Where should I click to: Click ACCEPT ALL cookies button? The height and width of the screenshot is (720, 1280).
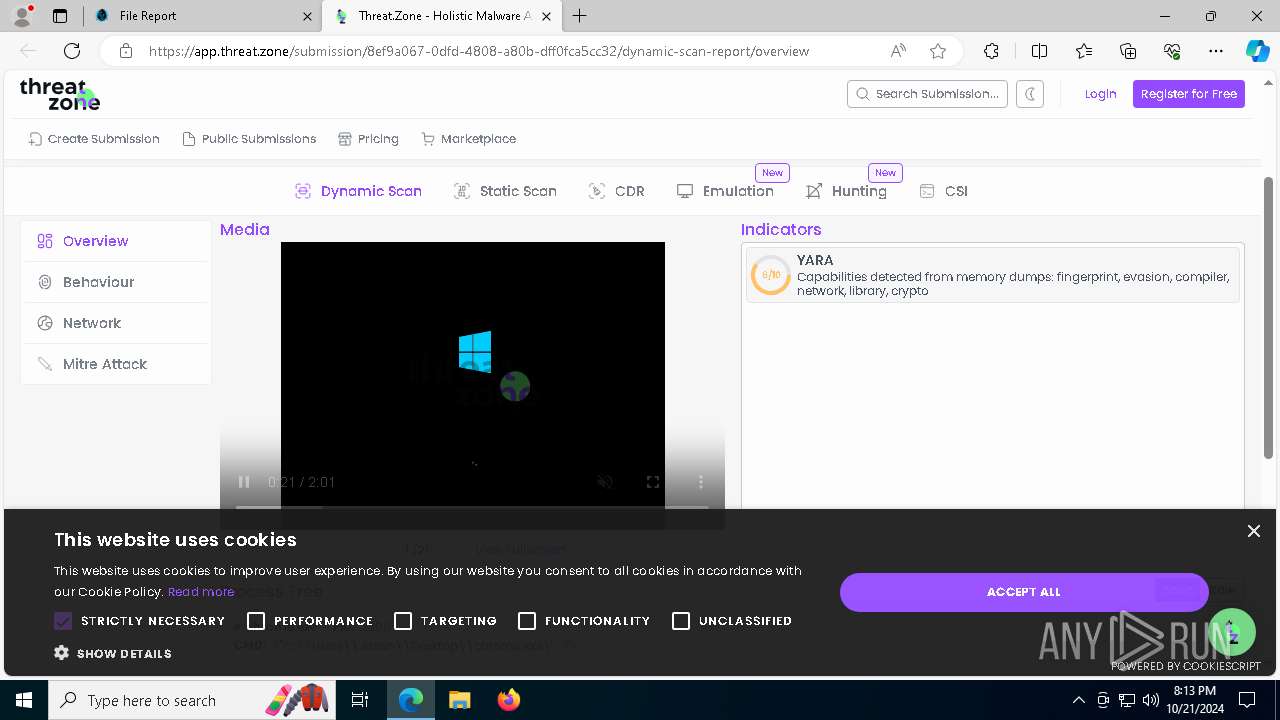1024,592
